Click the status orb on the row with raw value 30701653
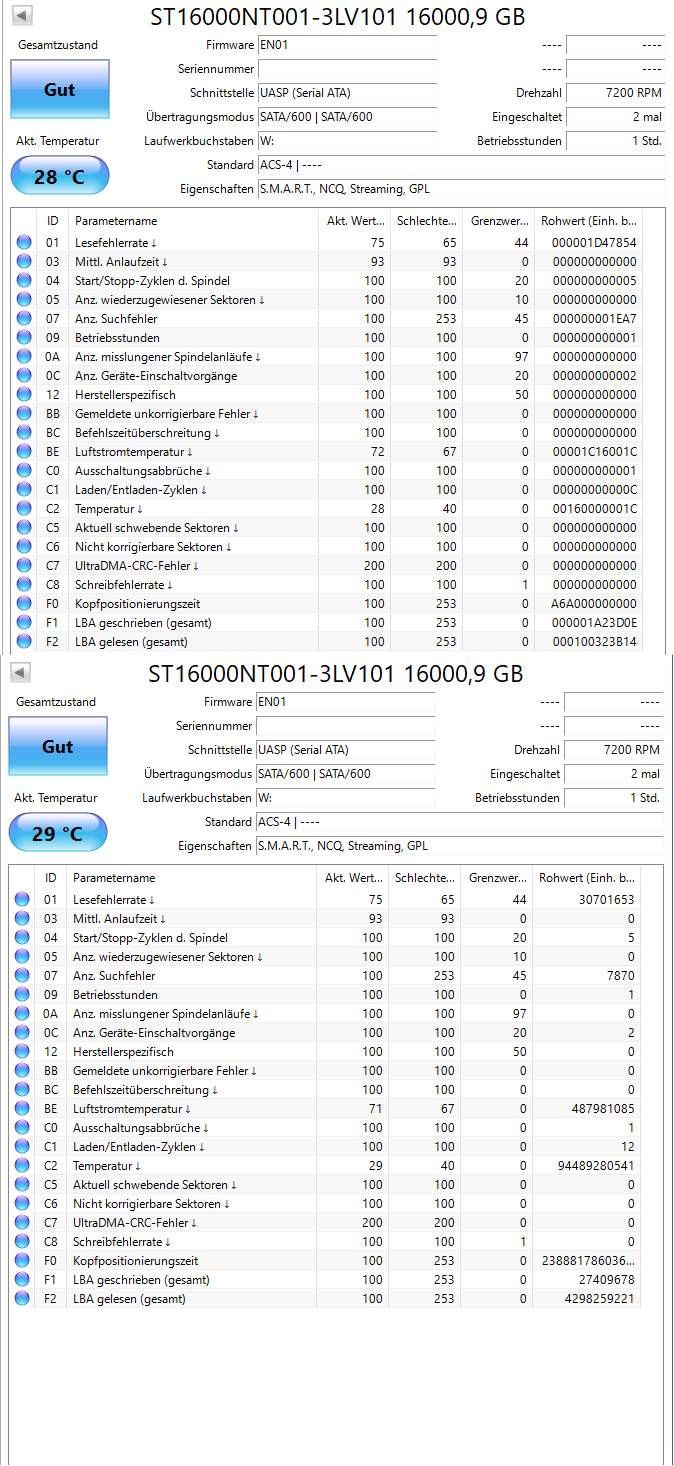 [22, 900]
